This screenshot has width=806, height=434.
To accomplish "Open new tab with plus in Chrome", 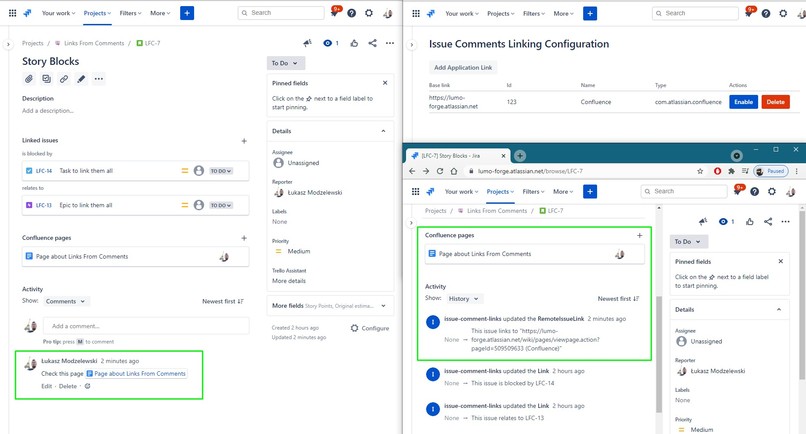I will tap(520, 155).
